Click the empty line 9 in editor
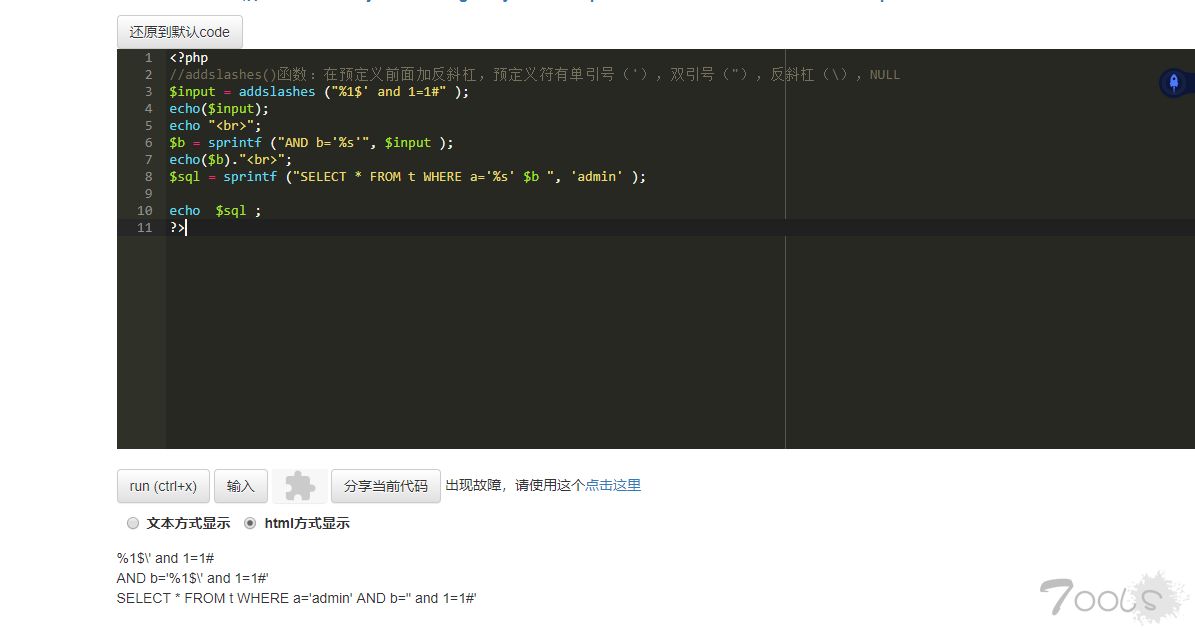This screenshot has width=1195, height=631. (x=400, y=194)
